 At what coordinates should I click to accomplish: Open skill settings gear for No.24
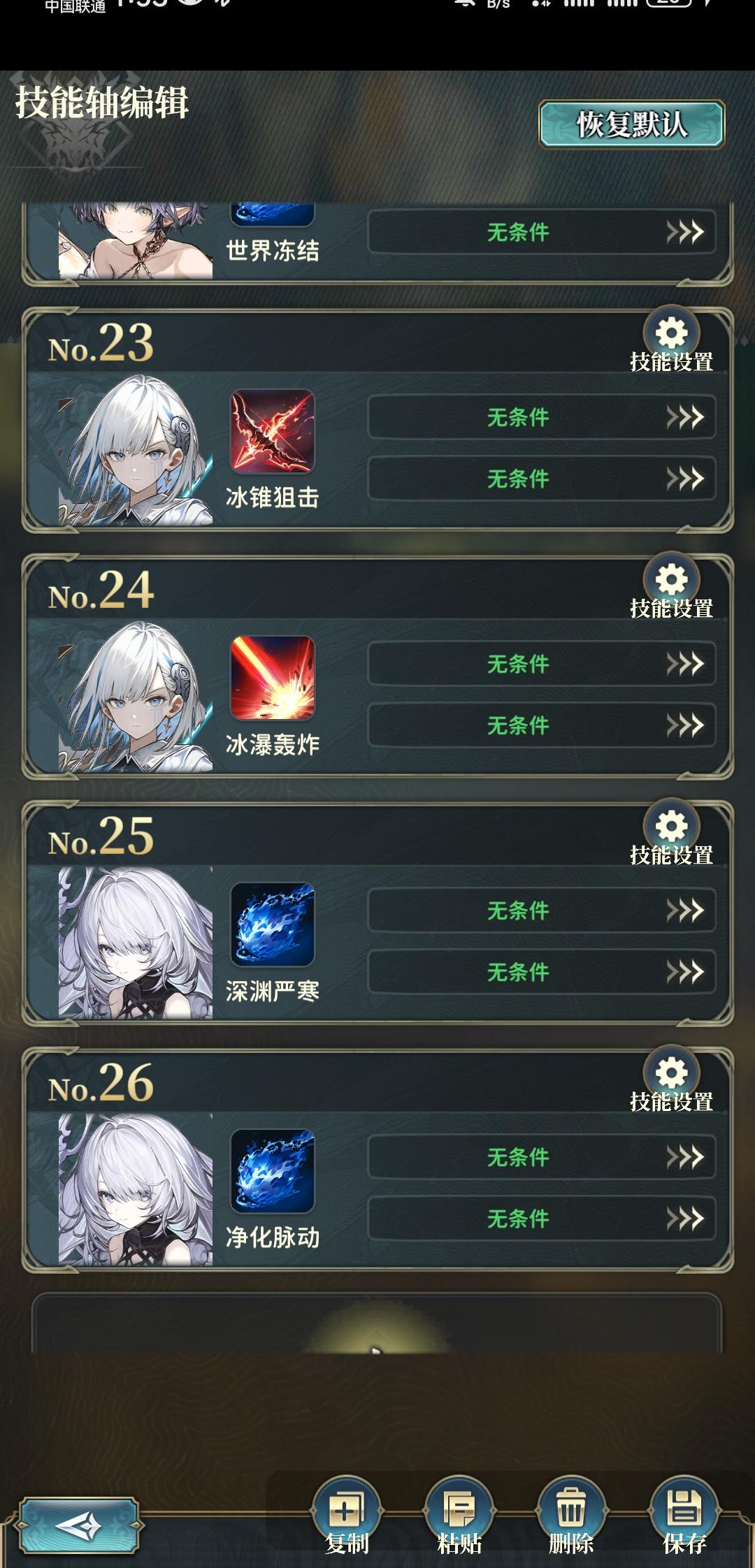671,581
